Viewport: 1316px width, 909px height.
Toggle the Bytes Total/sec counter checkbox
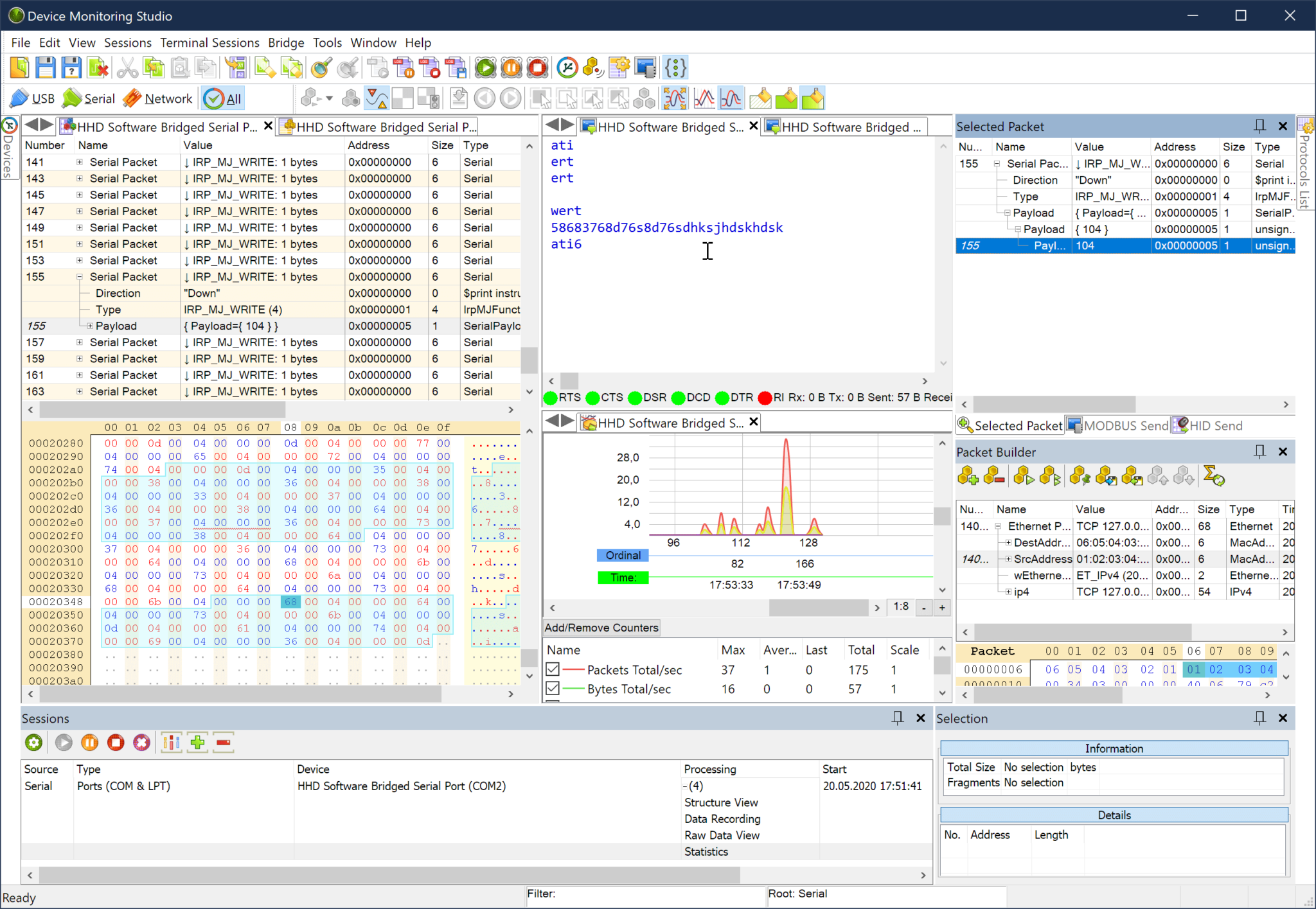pos(553,689)
